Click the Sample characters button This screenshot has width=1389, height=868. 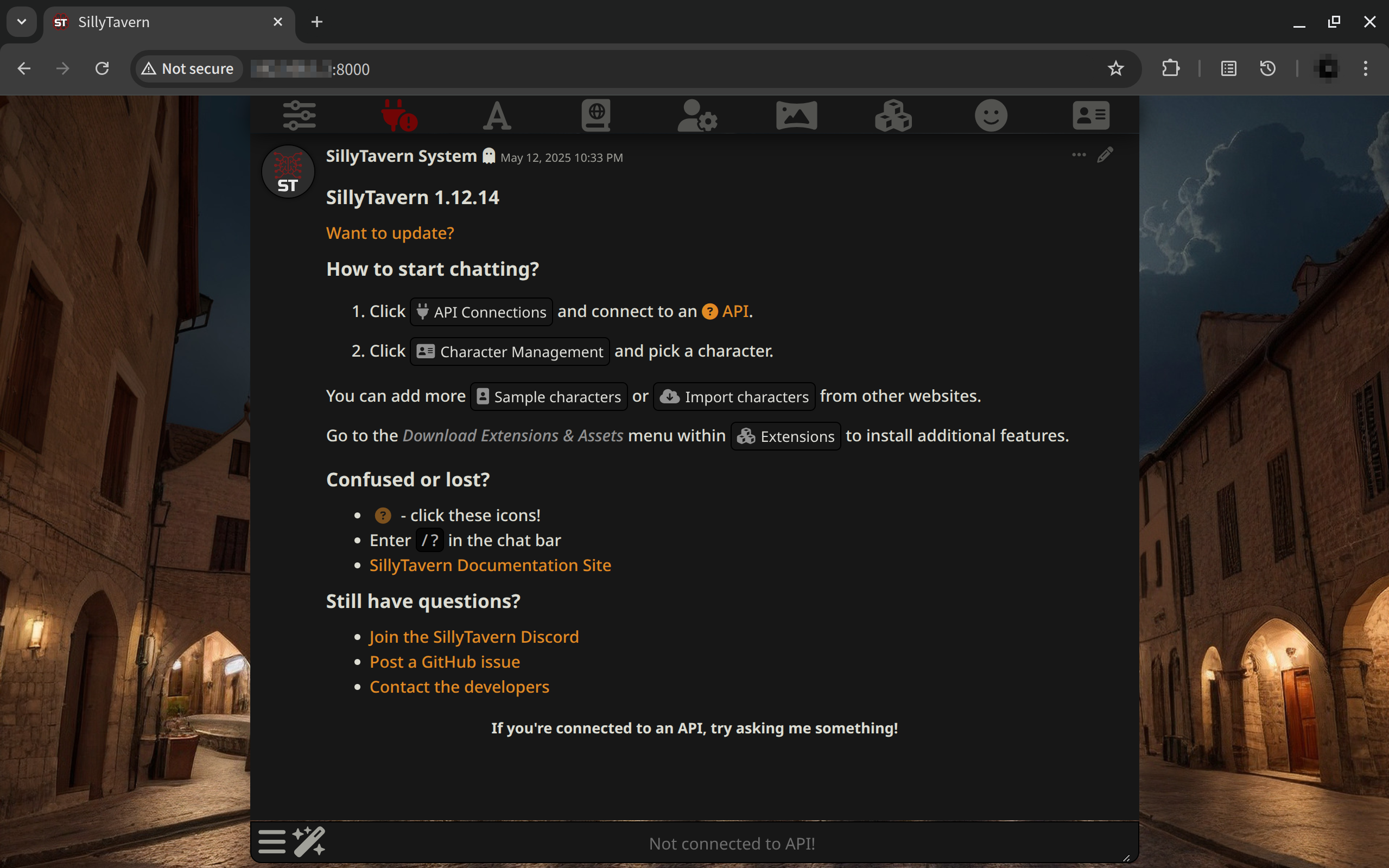pyautogui.click(x=549, y=397)
